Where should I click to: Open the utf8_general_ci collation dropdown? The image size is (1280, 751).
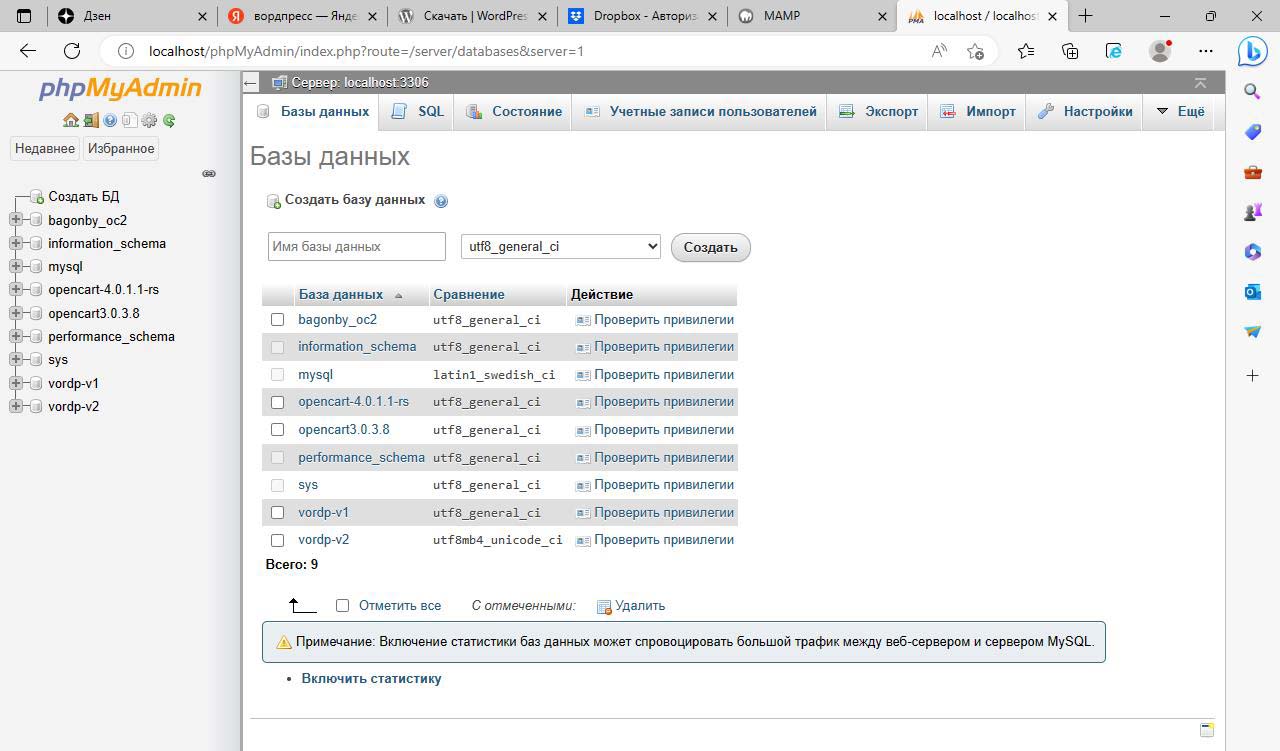pos(560,246)
